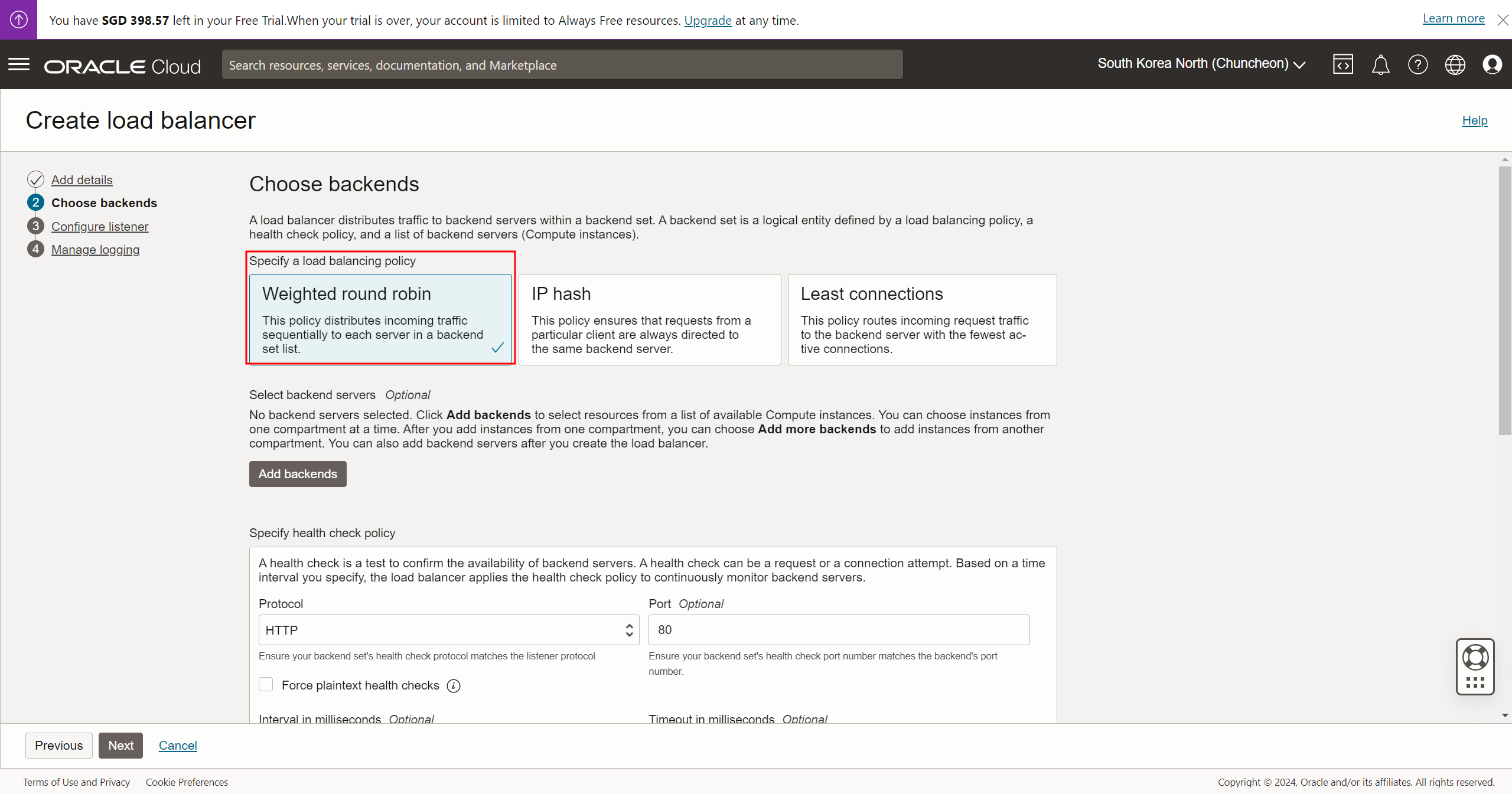Click the Add backends button
1512x794 pixels.
[298, 474]
